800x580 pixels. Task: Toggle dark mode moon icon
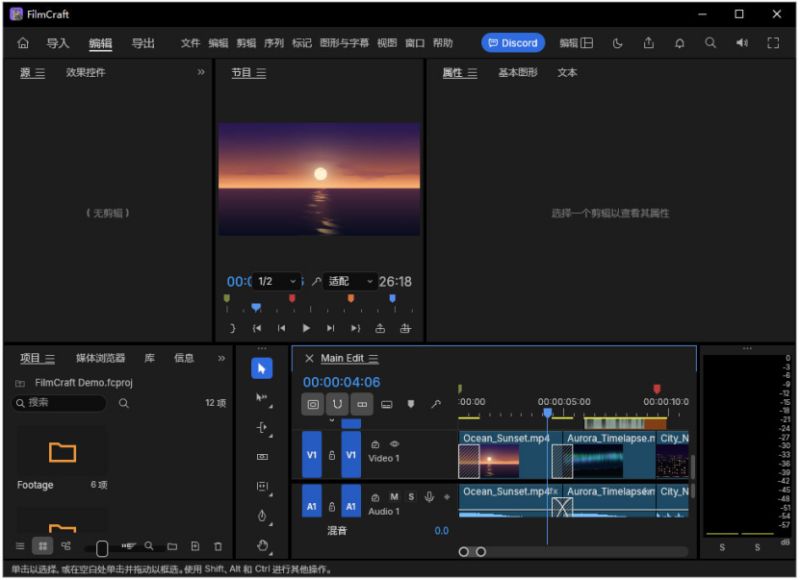[617, 43]
